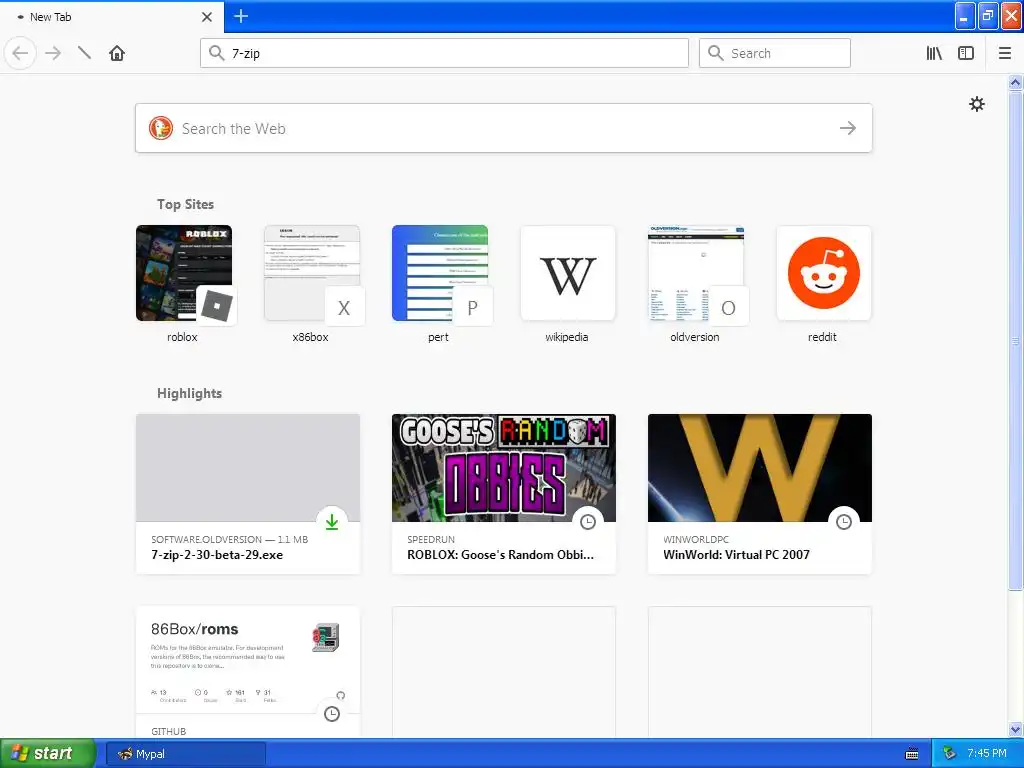Click scrollbar down arrow
Screen dimensions: 1024x768
tap(1015, 730)
